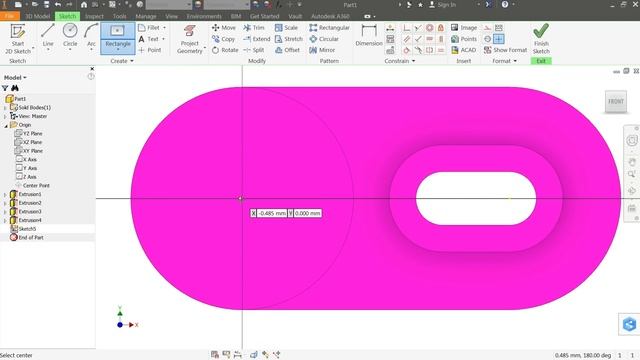Switch to the Inspect tab
The image size is (640, 360).
tap(94, 16)
